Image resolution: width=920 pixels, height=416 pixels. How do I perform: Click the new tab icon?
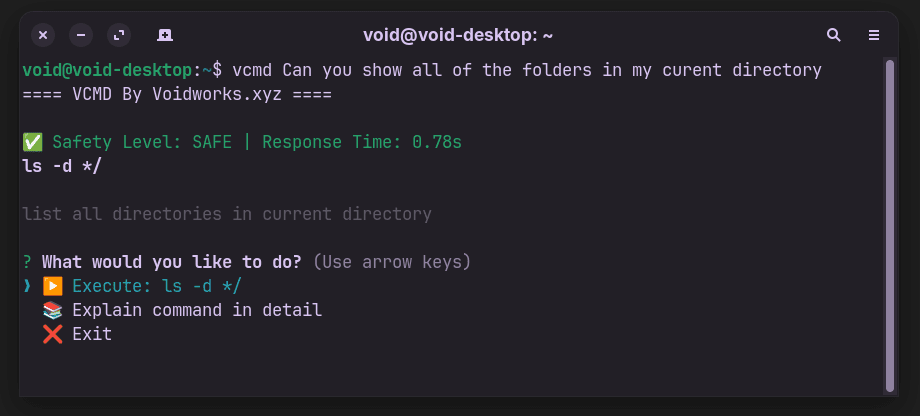[x=165, y=35]
